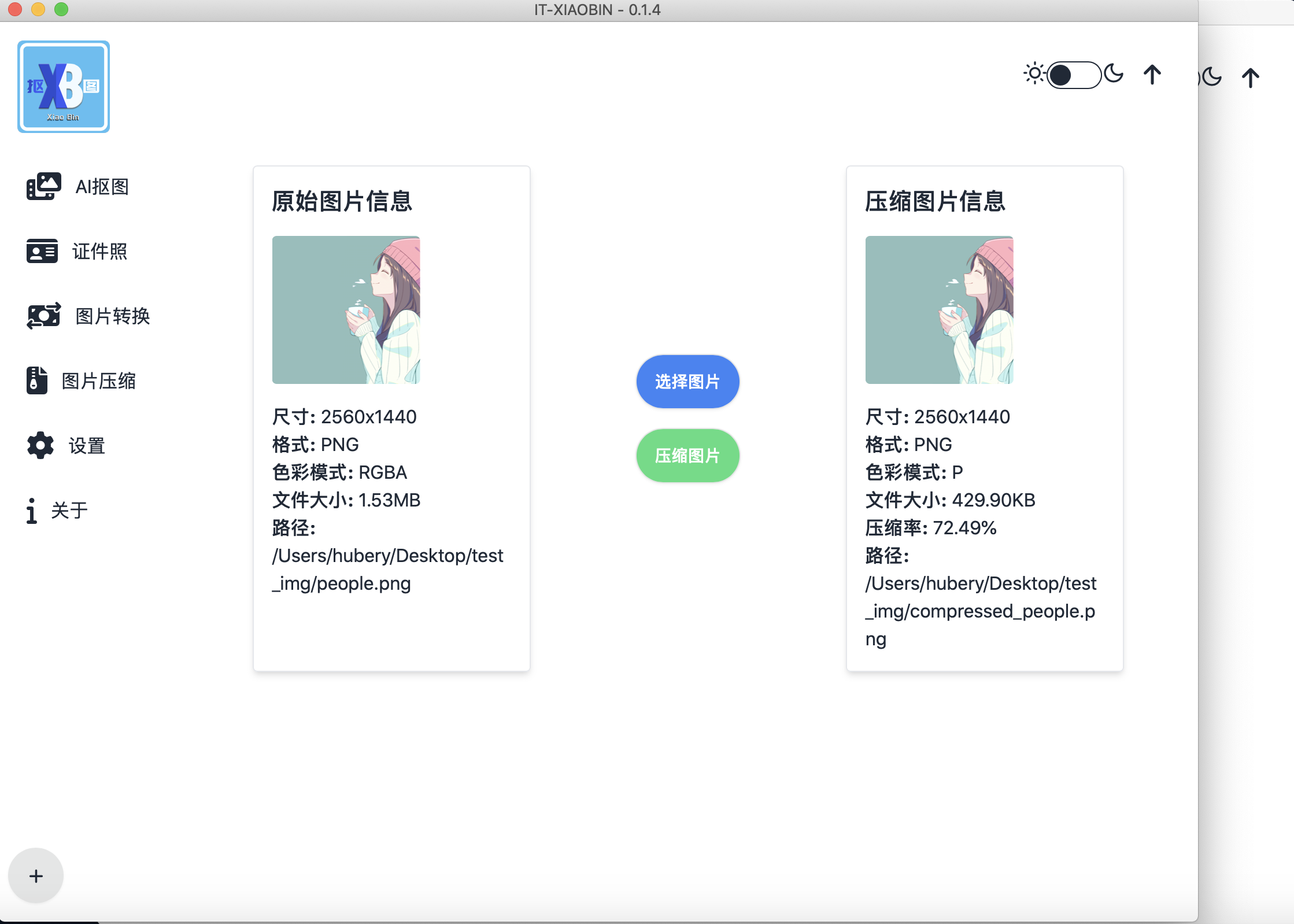The height and width of the screenshot is (924, 1294).
Task: Click the XB app logo
Action: click(64, 87)
